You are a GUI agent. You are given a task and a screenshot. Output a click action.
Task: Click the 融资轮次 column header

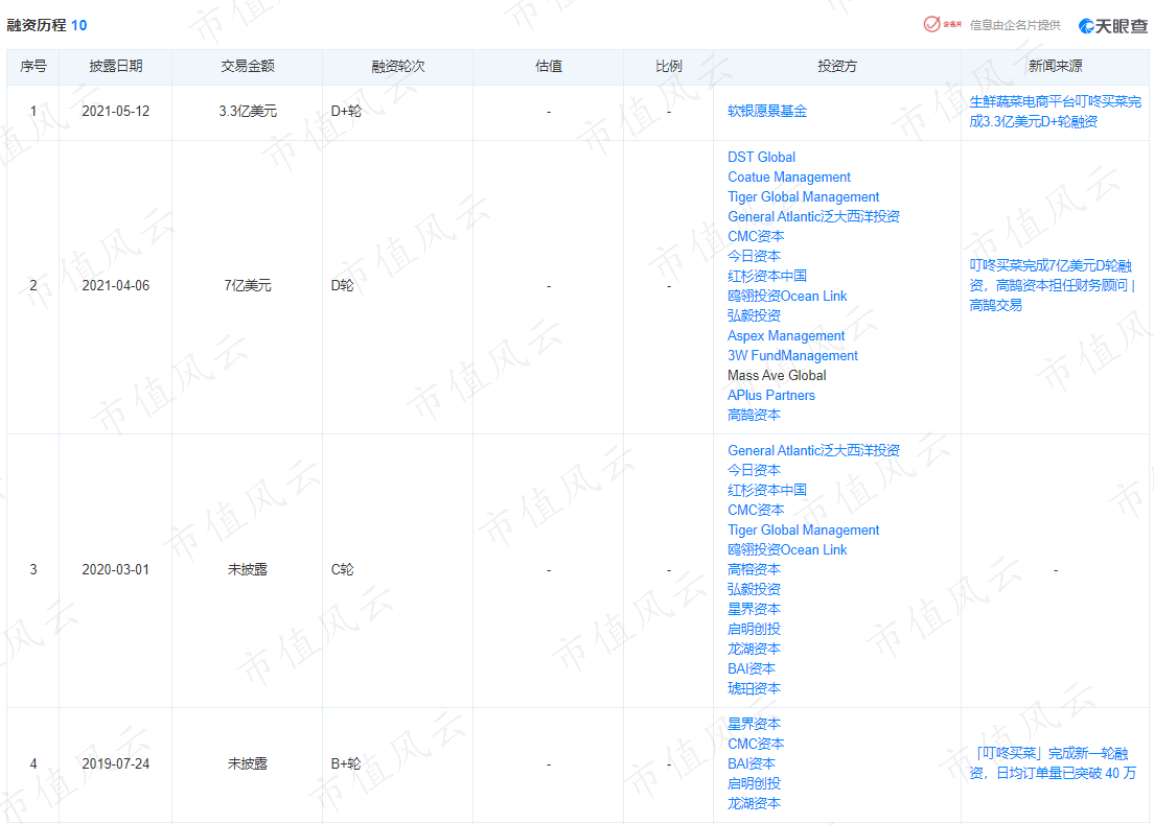click(x=398, y=66)
